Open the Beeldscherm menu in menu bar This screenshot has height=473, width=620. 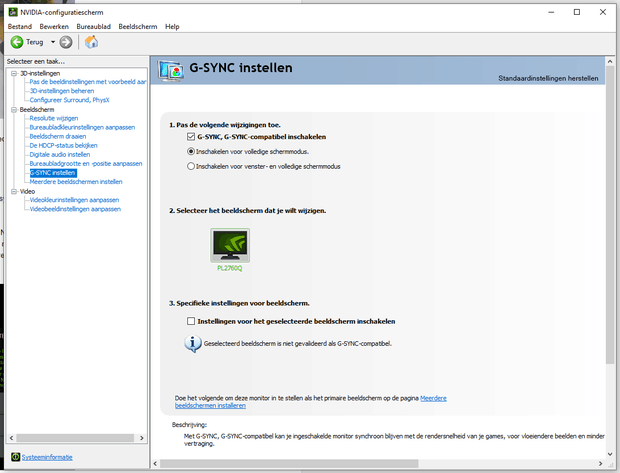[138, 26]
